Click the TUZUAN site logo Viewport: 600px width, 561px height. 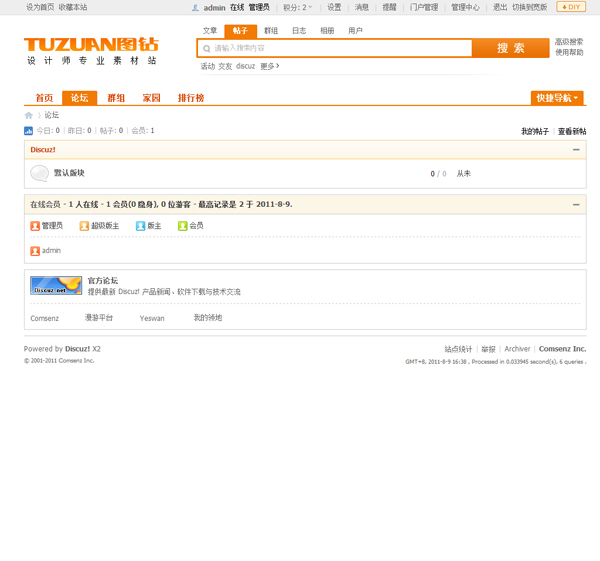pos(91,51)
